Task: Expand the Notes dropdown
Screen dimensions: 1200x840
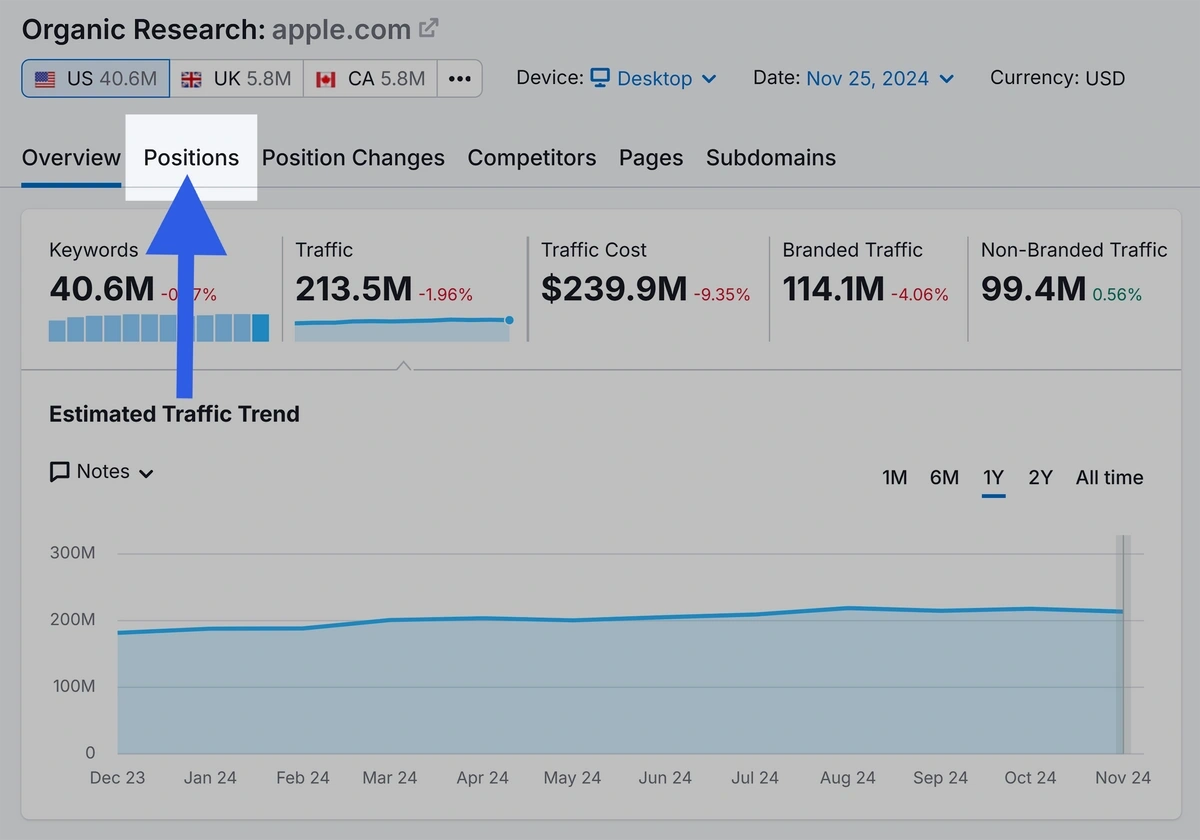Action: (102, 472)
